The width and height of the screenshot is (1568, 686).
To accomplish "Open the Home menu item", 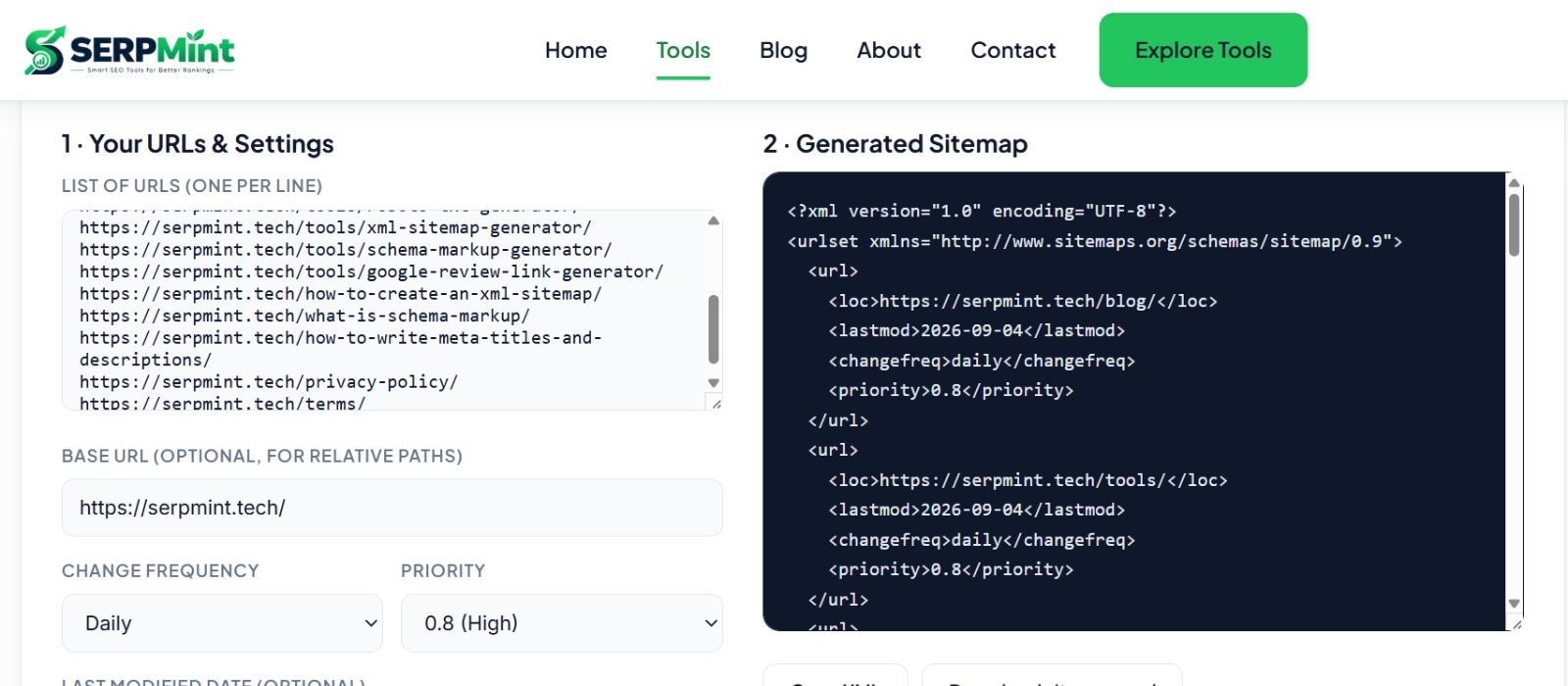I will click(x=576, y=50).
